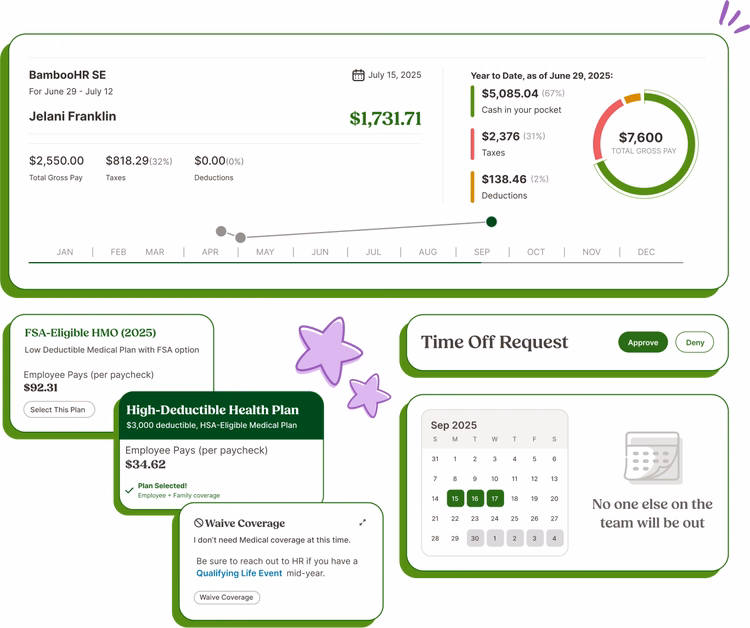This screenshot has width=750, height=628.
Task: Click the green Cash in your pocket bar
Action: click(x=473, y=101)
